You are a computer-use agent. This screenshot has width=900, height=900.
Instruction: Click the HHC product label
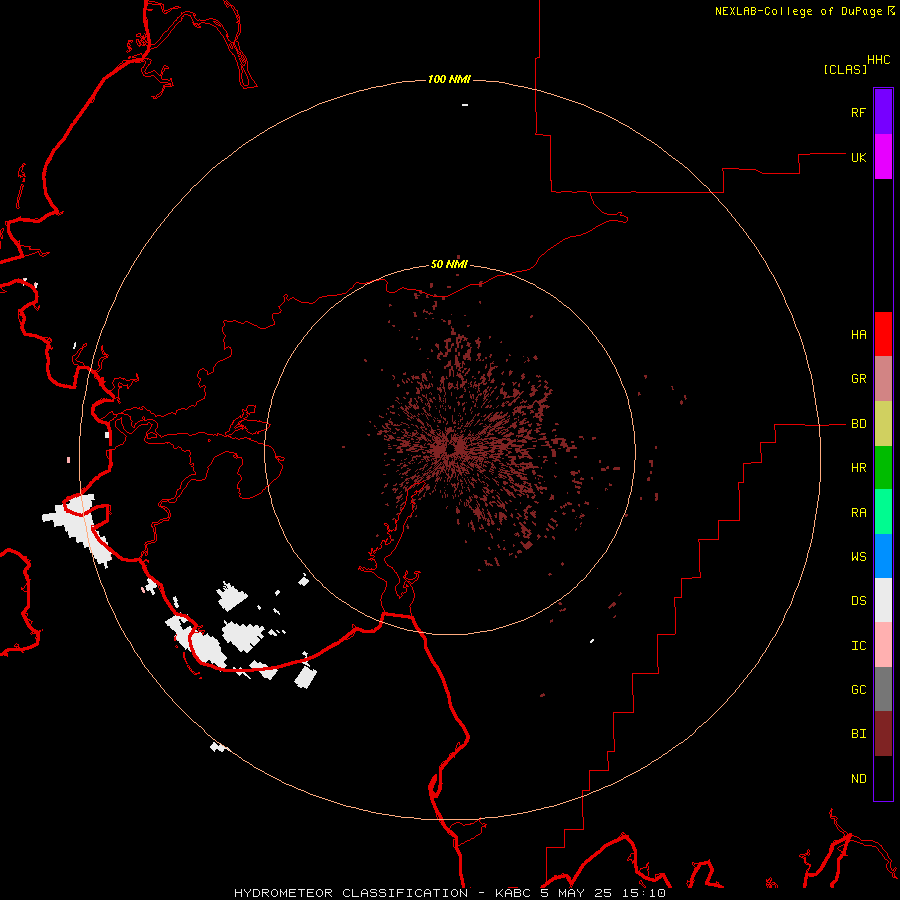[x=878, y=60]
